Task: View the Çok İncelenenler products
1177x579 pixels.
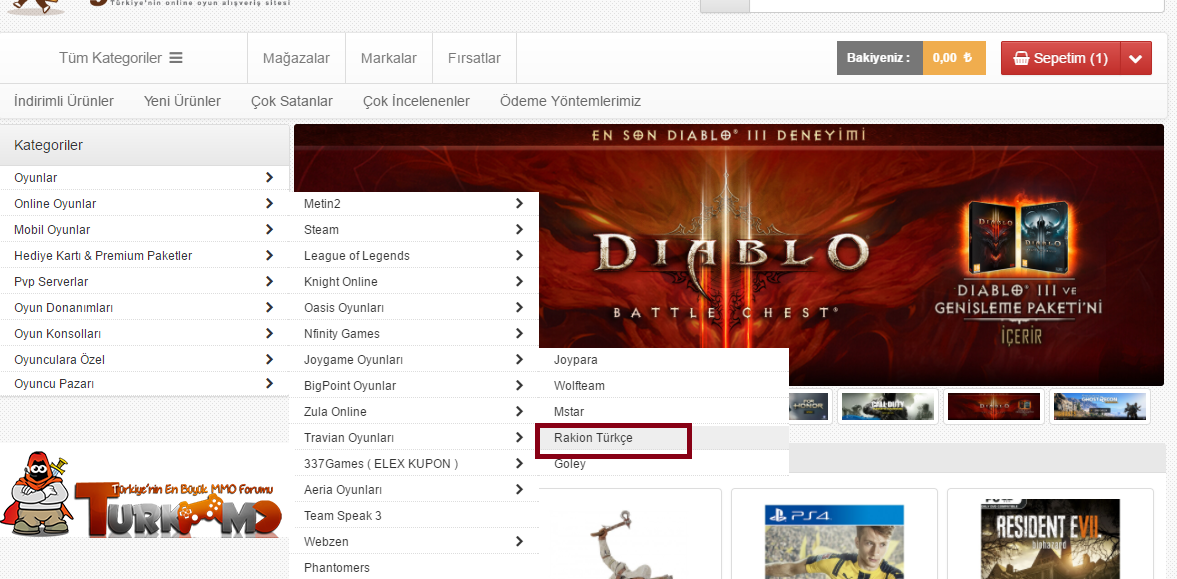Action: (417, 101)
